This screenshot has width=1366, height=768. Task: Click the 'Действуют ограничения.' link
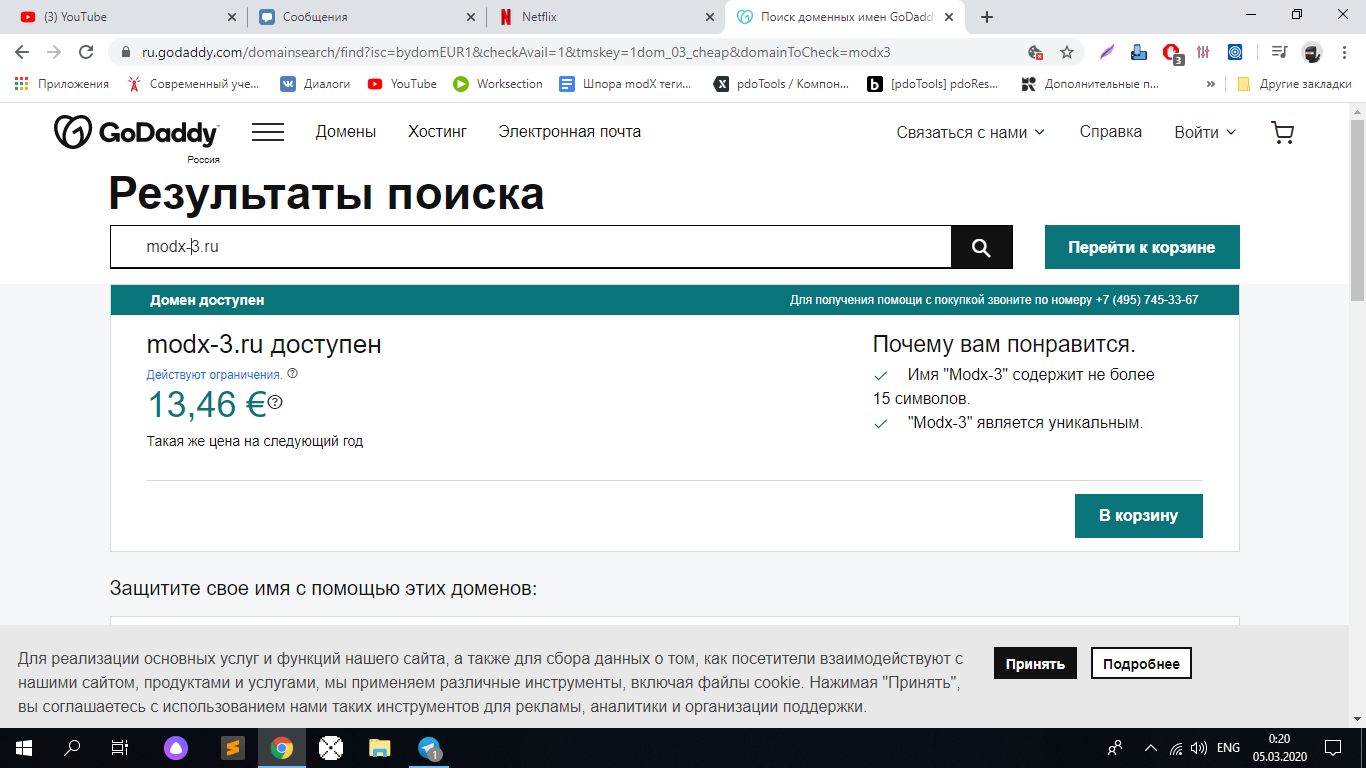pyautogui.click(x=214, y=375)
